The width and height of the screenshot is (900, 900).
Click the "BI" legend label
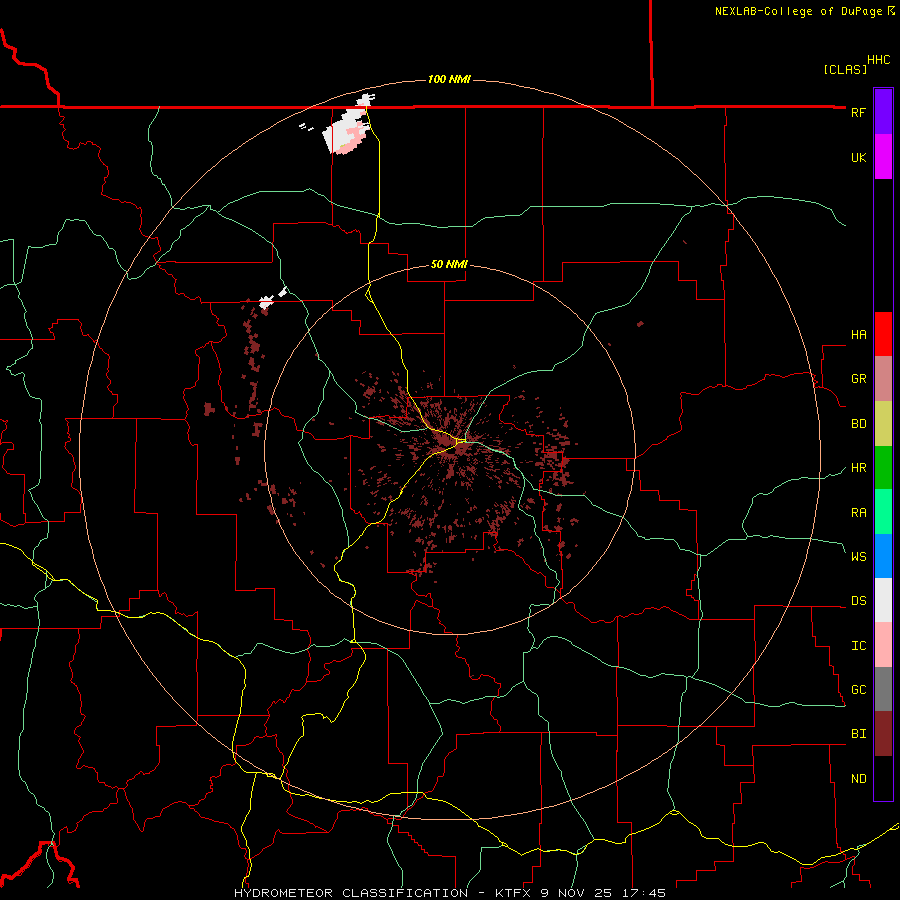858,734
